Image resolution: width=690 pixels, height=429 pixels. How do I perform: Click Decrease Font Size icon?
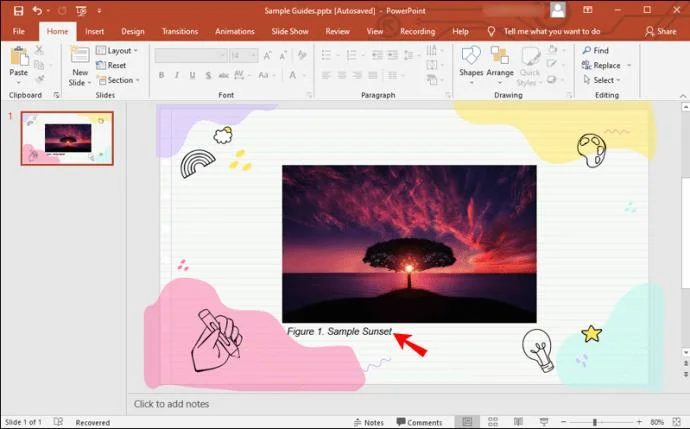pyautogui.click(x=283, y=55)
